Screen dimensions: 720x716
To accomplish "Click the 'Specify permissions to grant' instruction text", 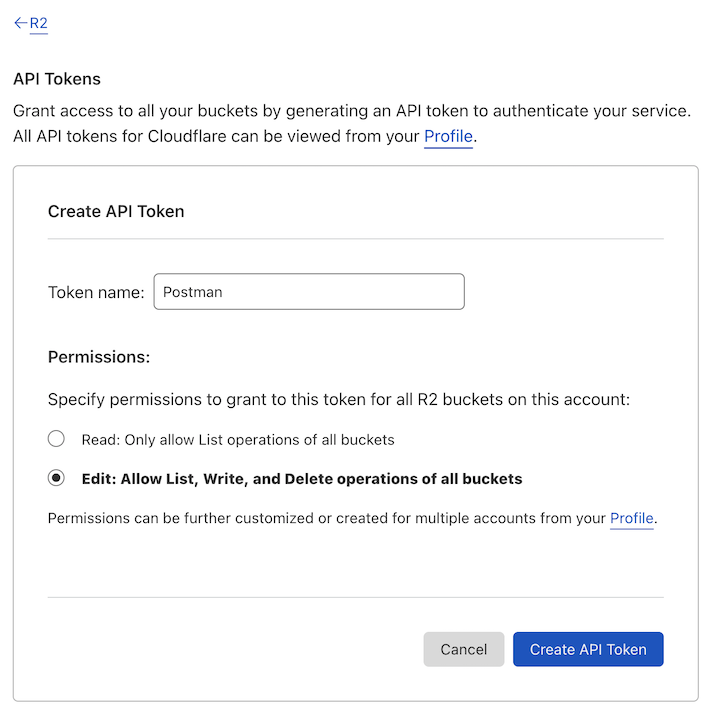I will tap(339, 400).
